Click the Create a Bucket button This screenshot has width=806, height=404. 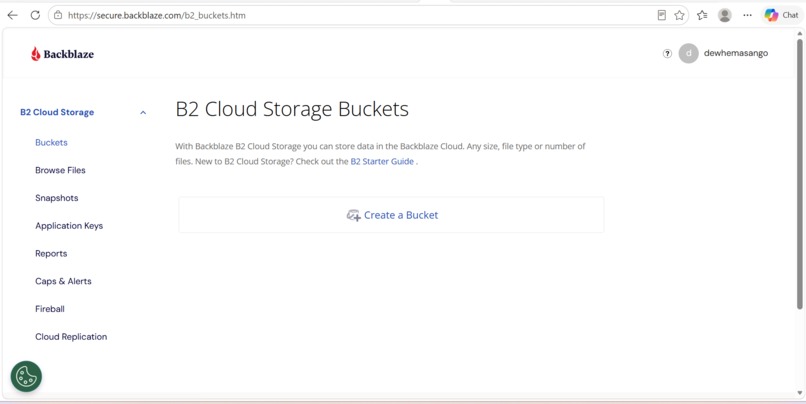coord(391,215)
